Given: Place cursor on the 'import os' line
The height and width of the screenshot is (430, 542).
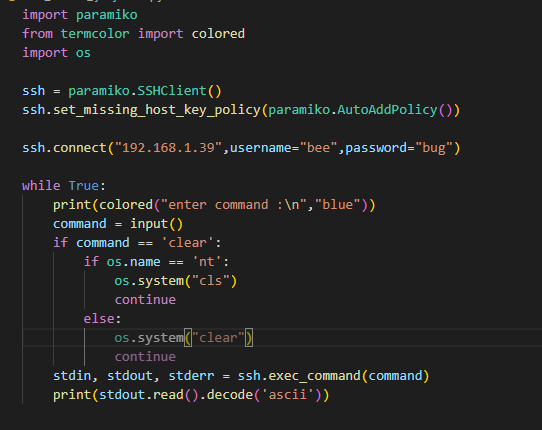Looking at the screenshot, I should (x=56, y=53).
